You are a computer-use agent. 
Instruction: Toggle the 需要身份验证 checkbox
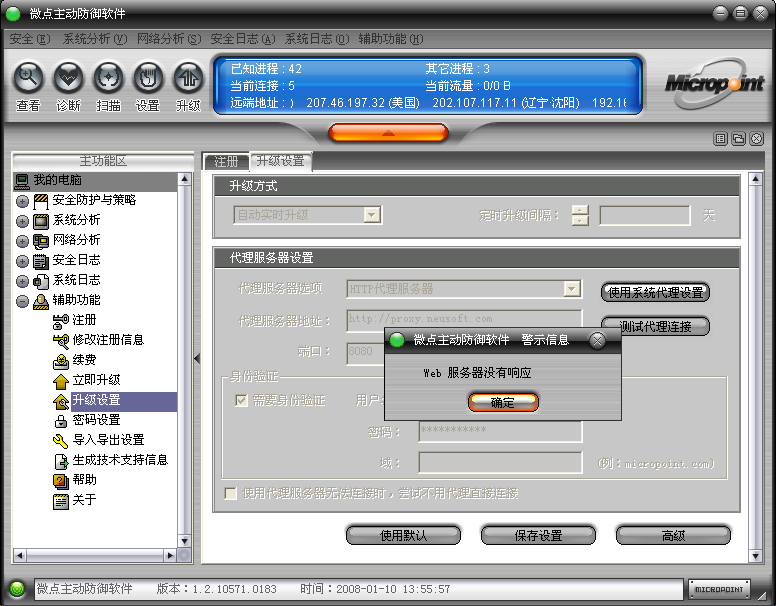point(241,400)
